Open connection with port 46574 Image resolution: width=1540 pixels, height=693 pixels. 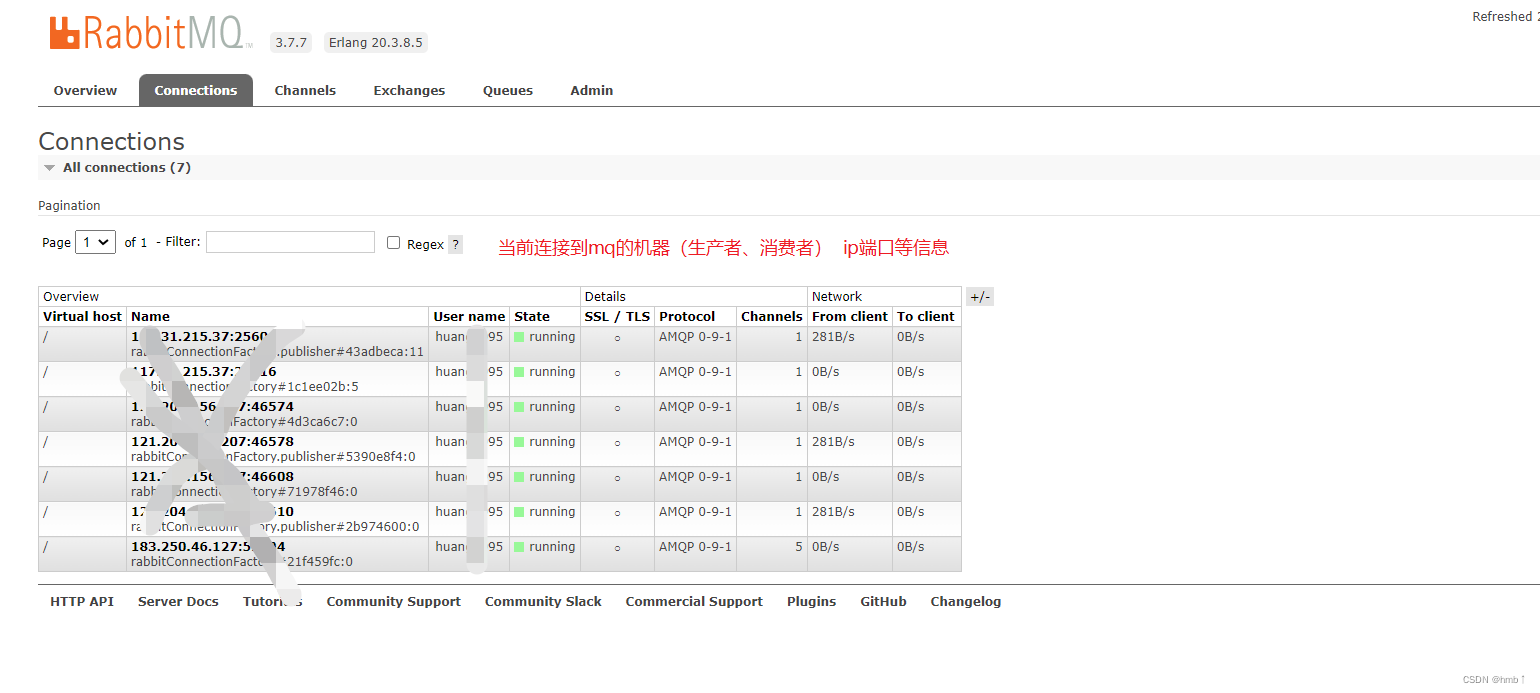(212, 406)
